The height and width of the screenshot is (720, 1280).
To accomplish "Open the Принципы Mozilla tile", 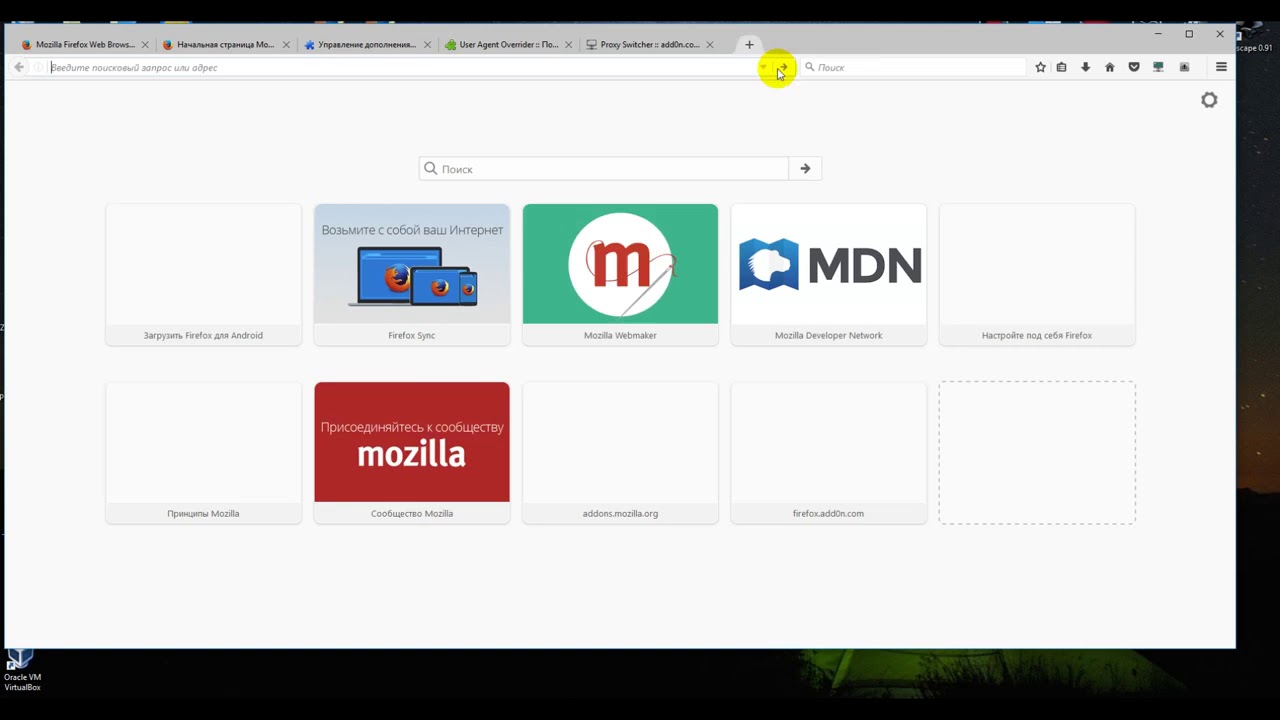I will click(203, 453).
